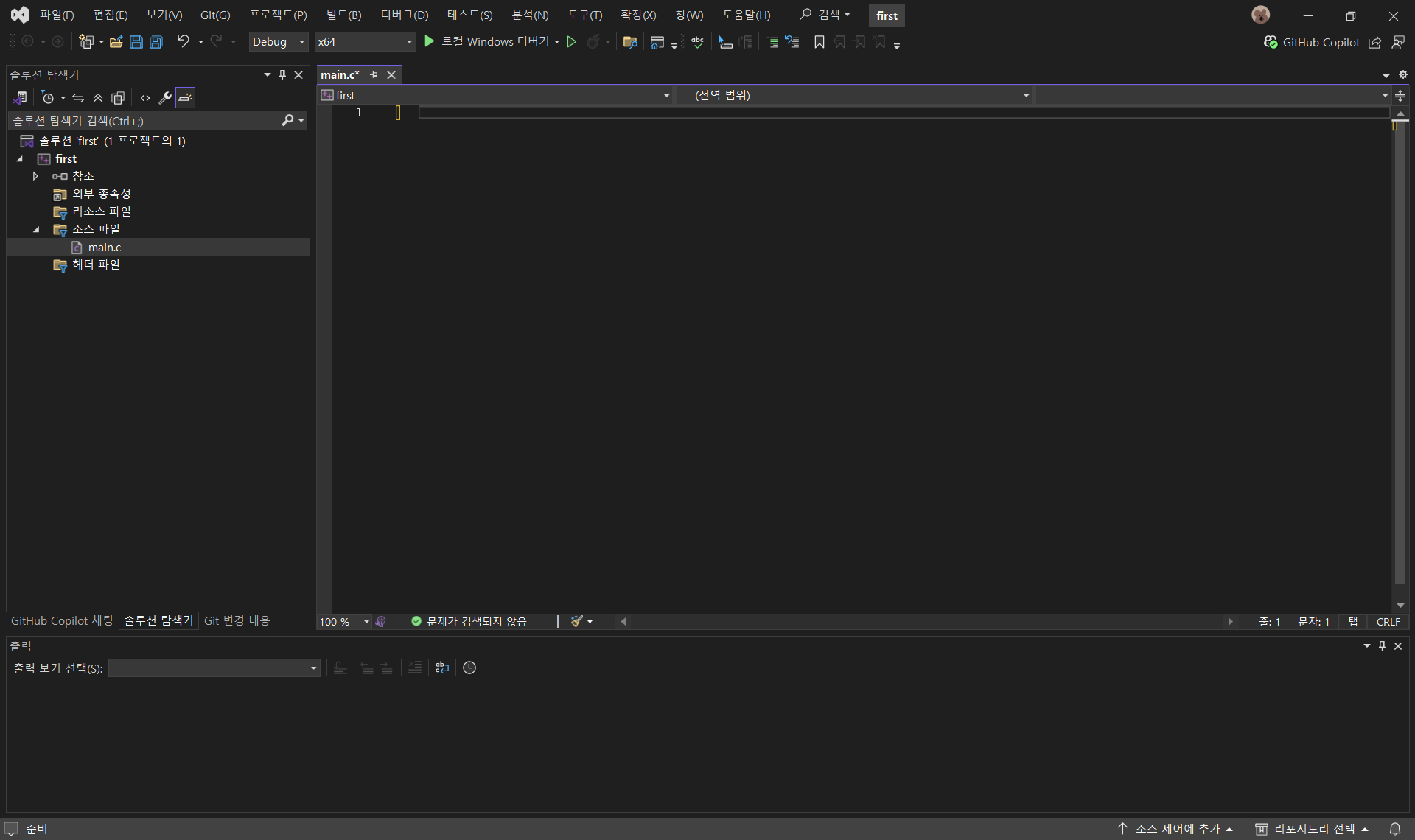The image size is (1415, 840).
Task: Open Properties via the wrench icon
Action: 165,97
